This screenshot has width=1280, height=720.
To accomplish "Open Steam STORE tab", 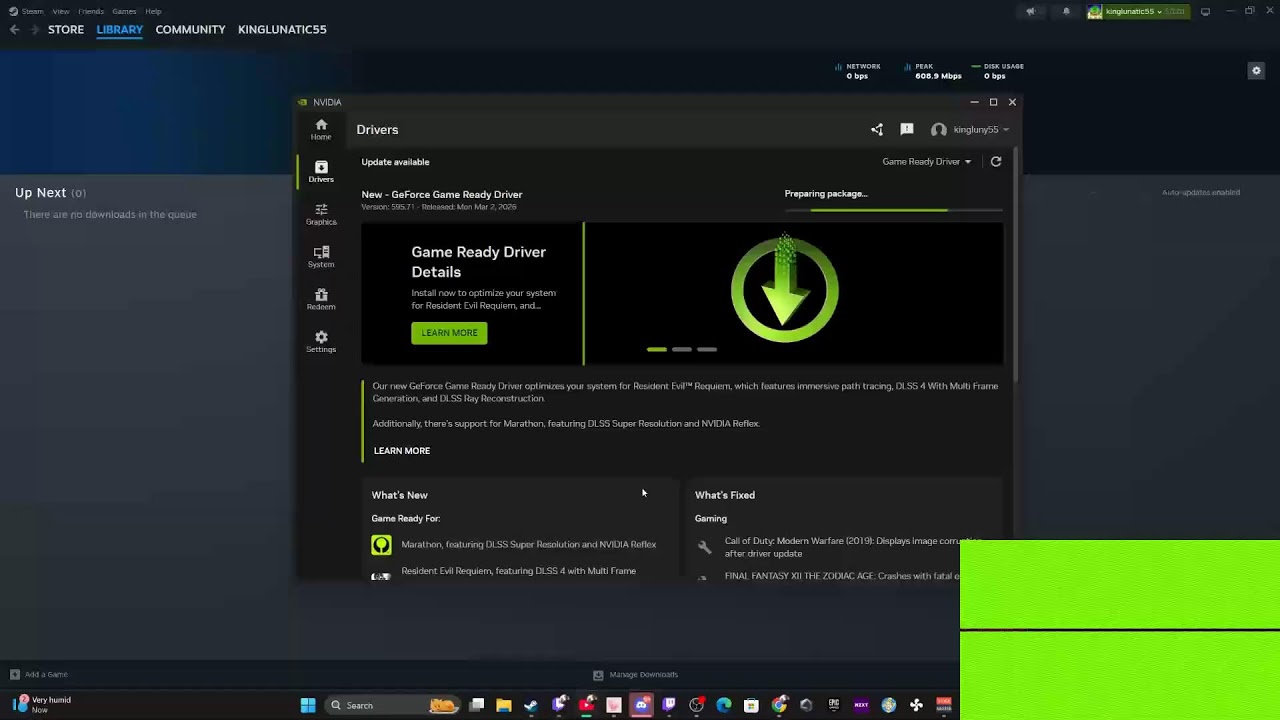I will pos(66,29).
